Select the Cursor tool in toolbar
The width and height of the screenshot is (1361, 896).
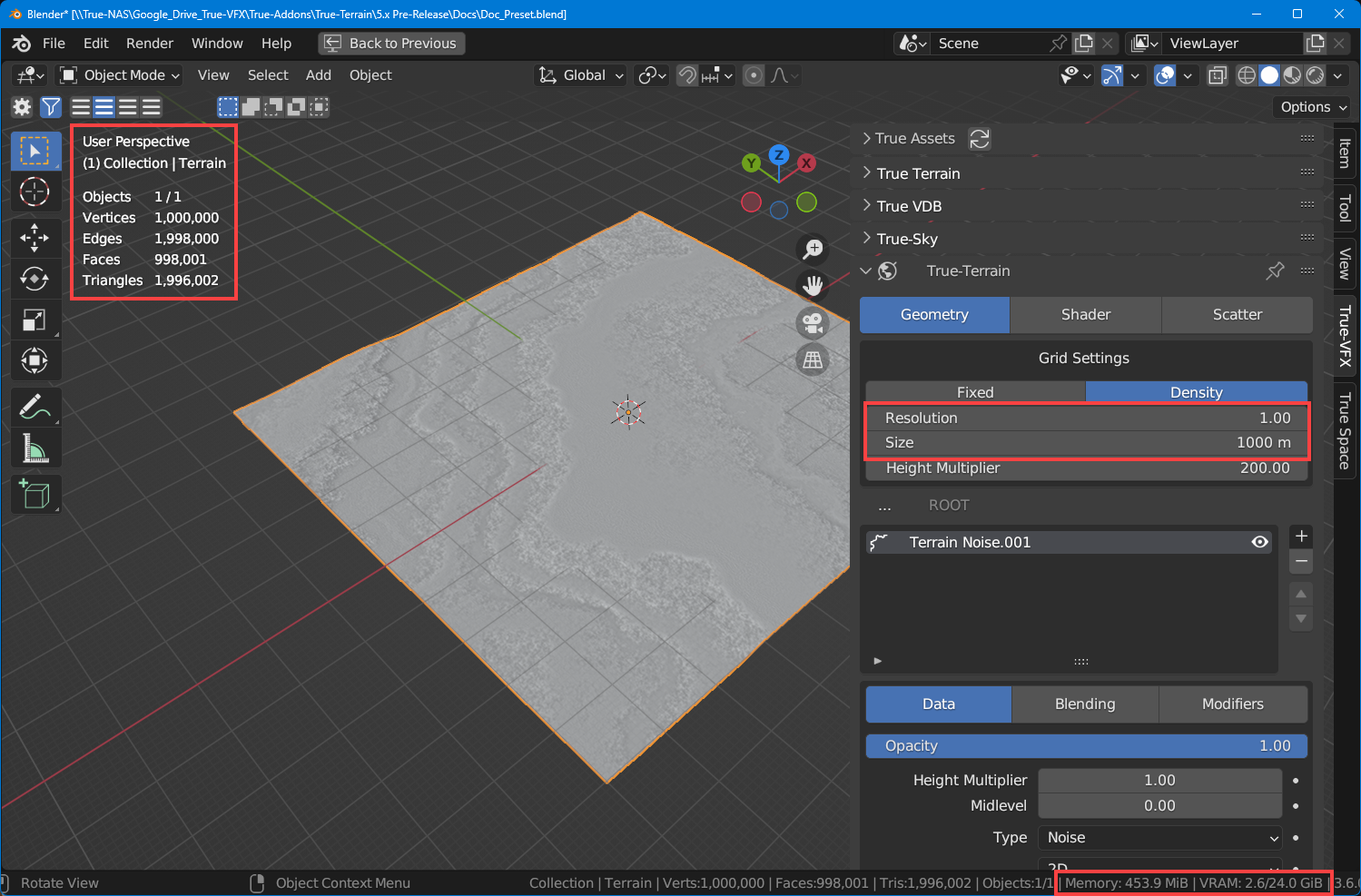click(x=35, y=192)
